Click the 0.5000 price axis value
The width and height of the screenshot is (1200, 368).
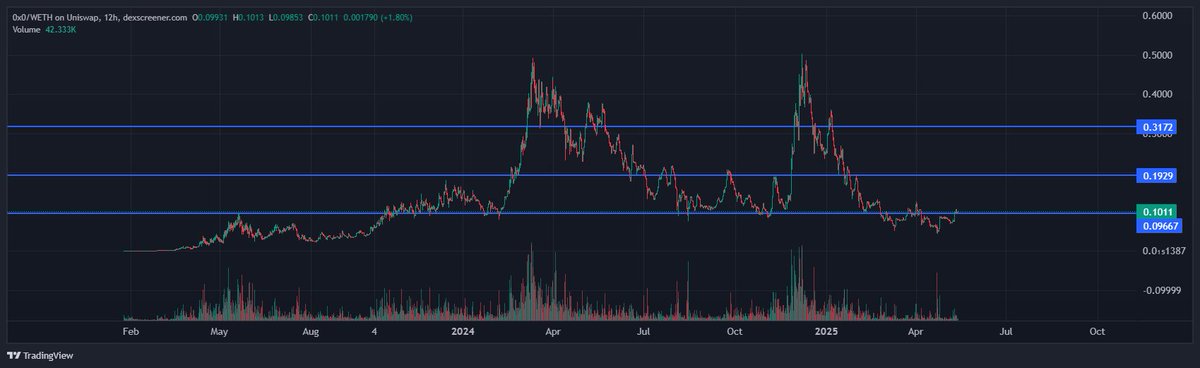point(1156,55)
